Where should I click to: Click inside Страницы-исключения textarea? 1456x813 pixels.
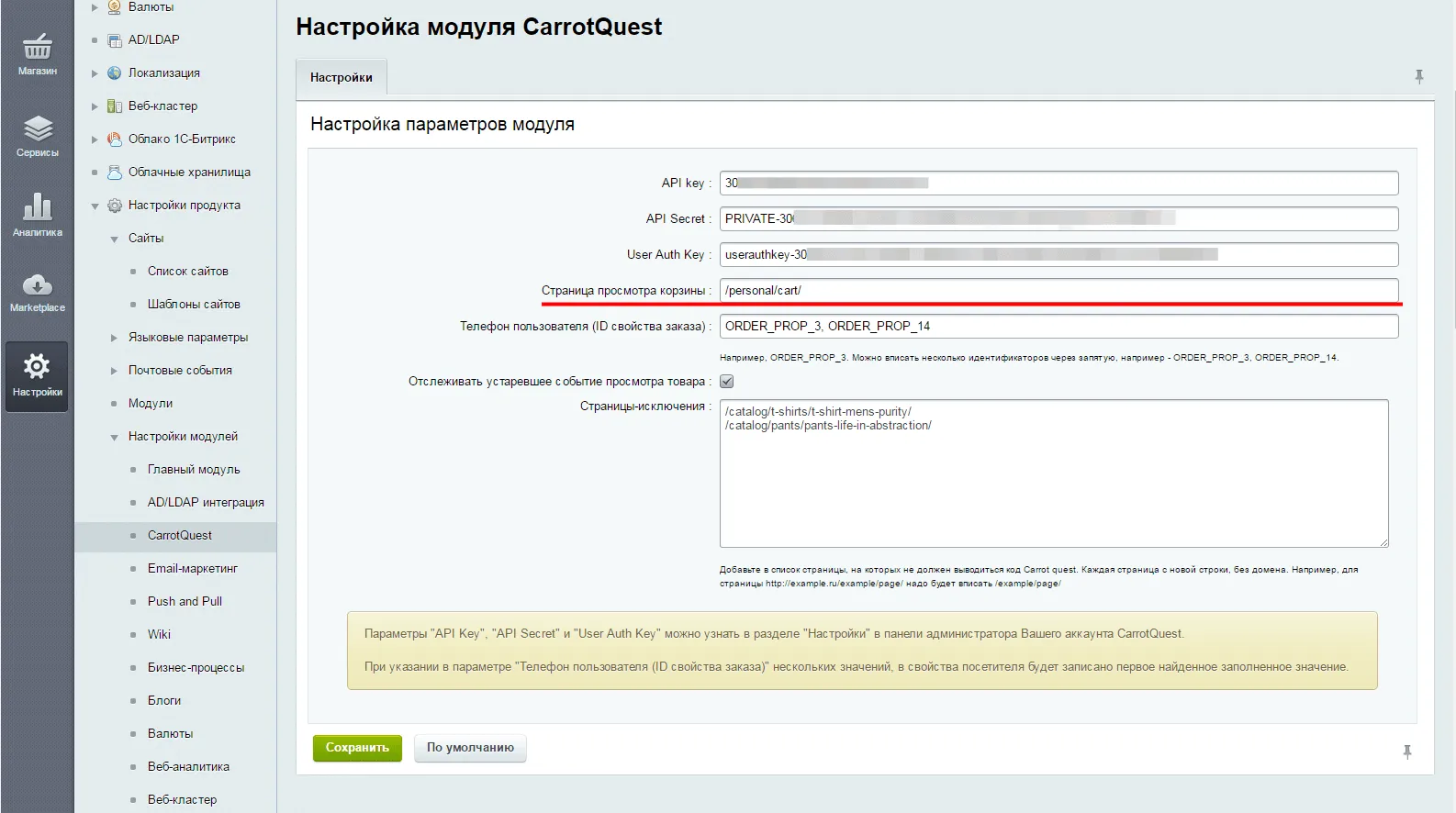(1054, 473)
